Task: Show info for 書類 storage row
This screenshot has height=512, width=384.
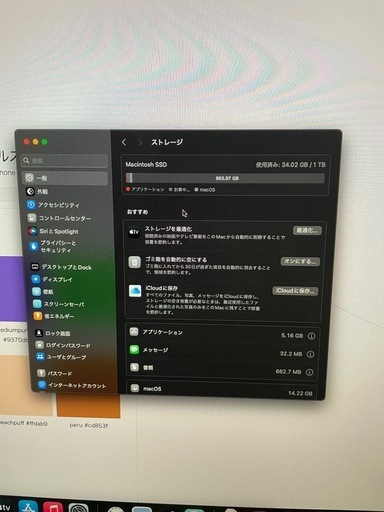Action: click(x=309, y=372)
